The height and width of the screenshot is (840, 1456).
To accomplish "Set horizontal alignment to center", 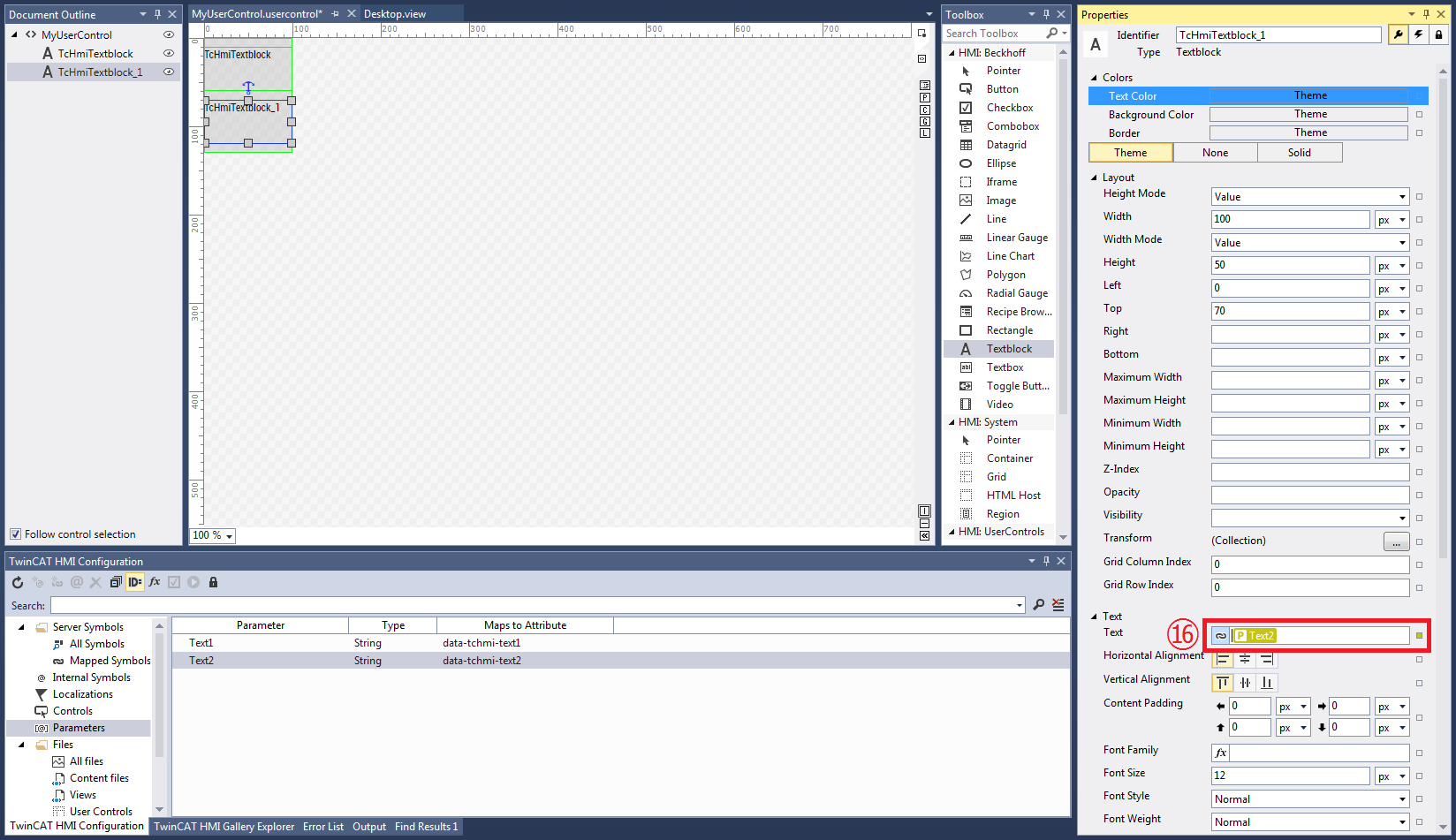I will click(1245, 659).
